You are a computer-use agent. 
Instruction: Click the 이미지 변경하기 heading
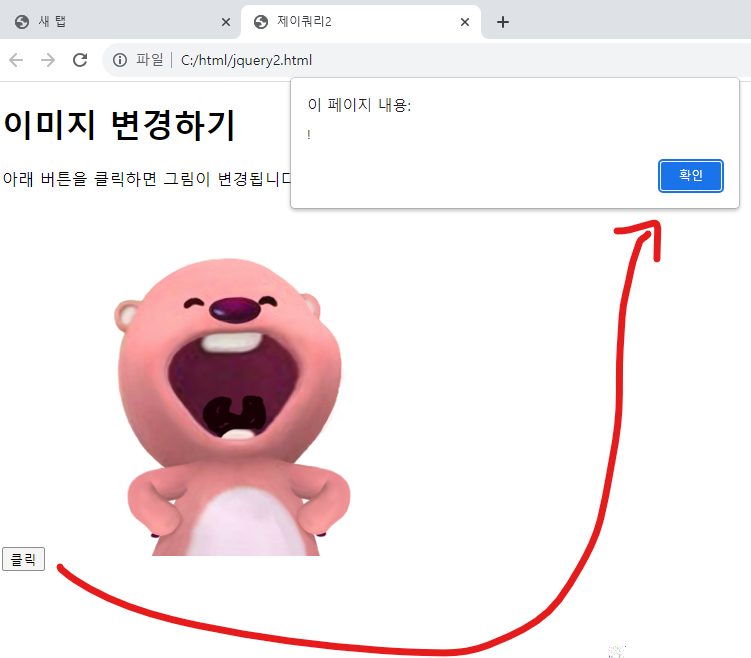click(x=119, y=125)
